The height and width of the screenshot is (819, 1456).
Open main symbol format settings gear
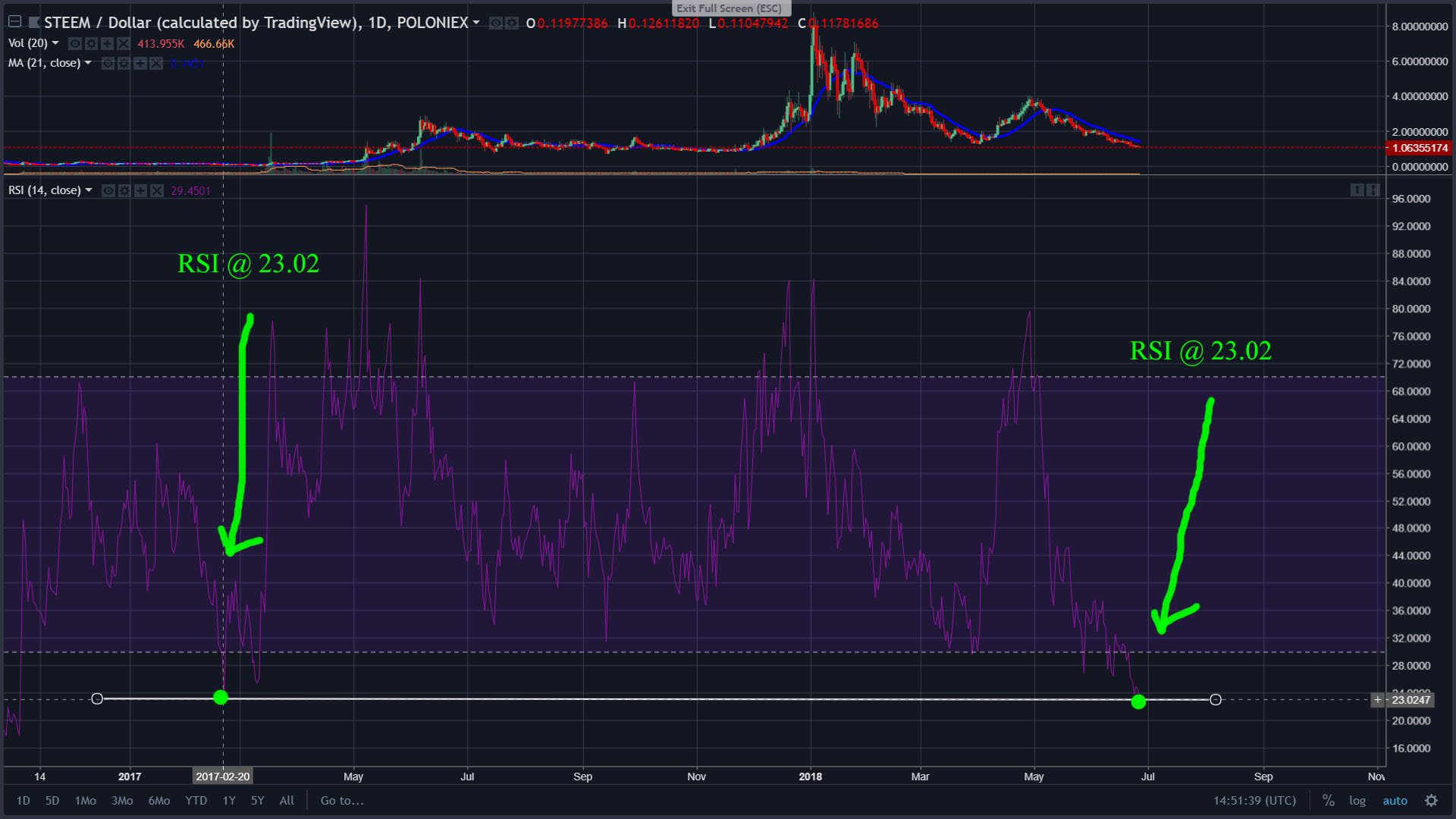pyautogui.click(x=512, y=24)
